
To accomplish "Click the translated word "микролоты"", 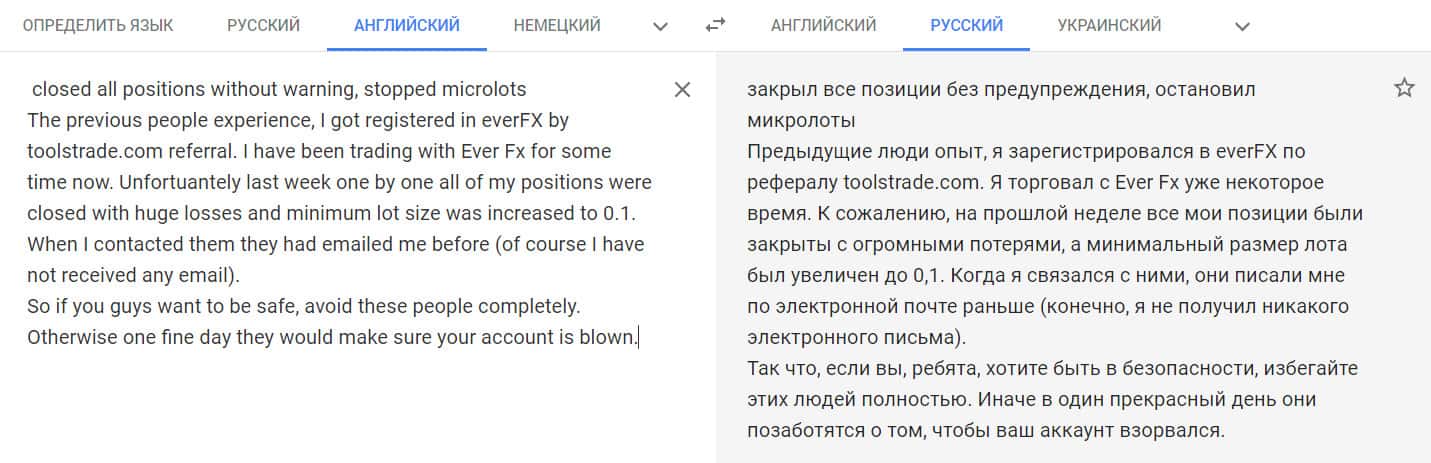I will [x=800, y=121].
